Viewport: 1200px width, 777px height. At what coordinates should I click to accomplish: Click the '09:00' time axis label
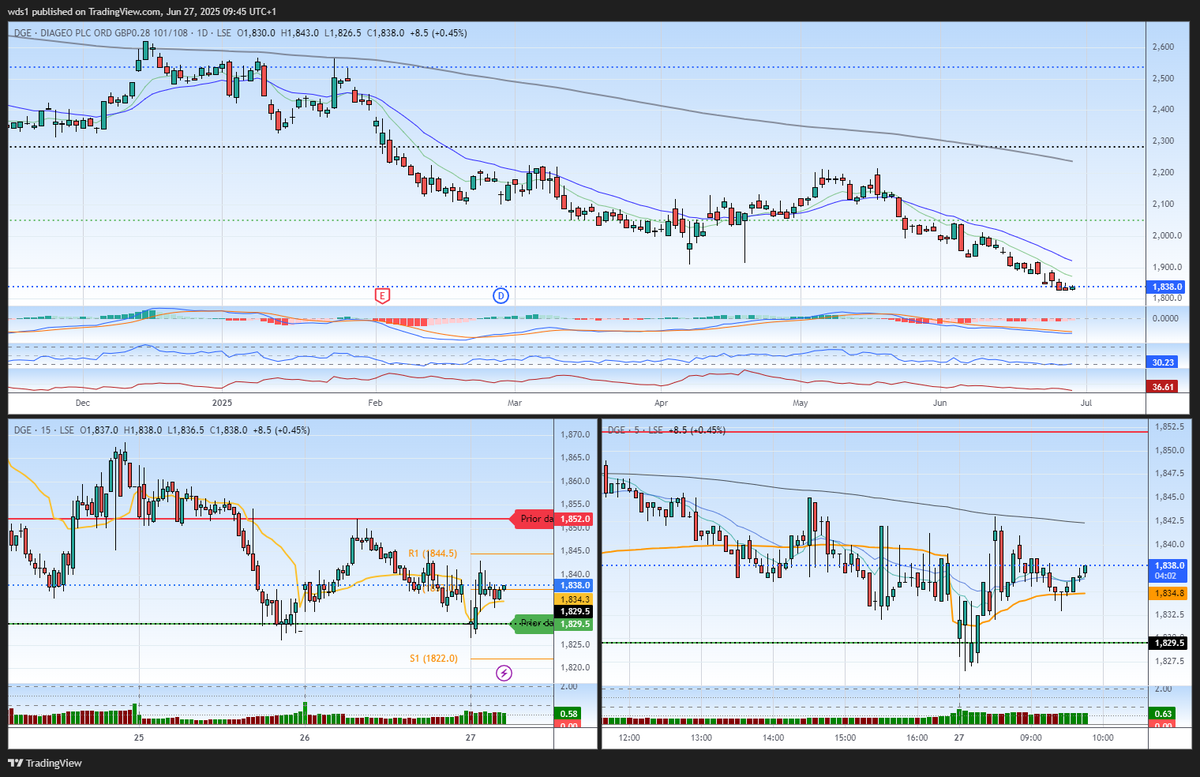pyautogui.click(x=1030, y=737)
